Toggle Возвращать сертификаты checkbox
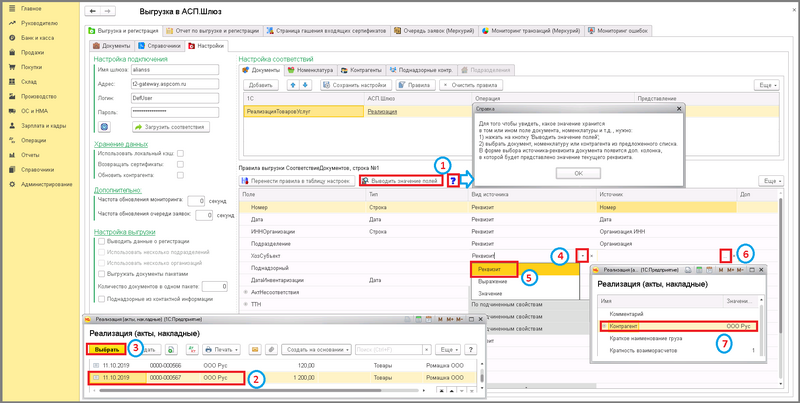 tap(180, 164)
